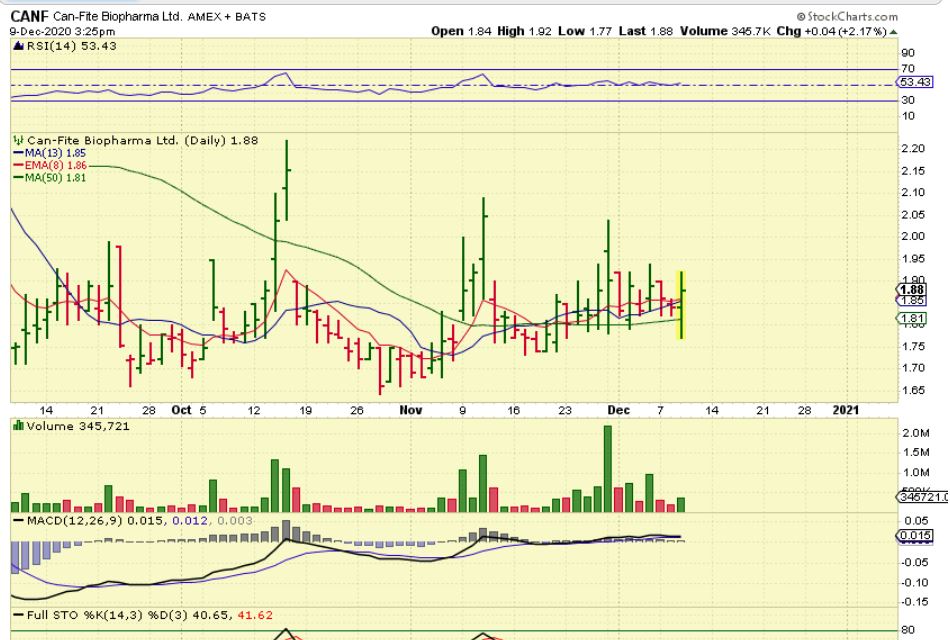Image resolution: width=950 pixels, height=640 pixels.
Task: Click the Full STO legend line marker
Action: pyautogui.click(x=17, y=615)
